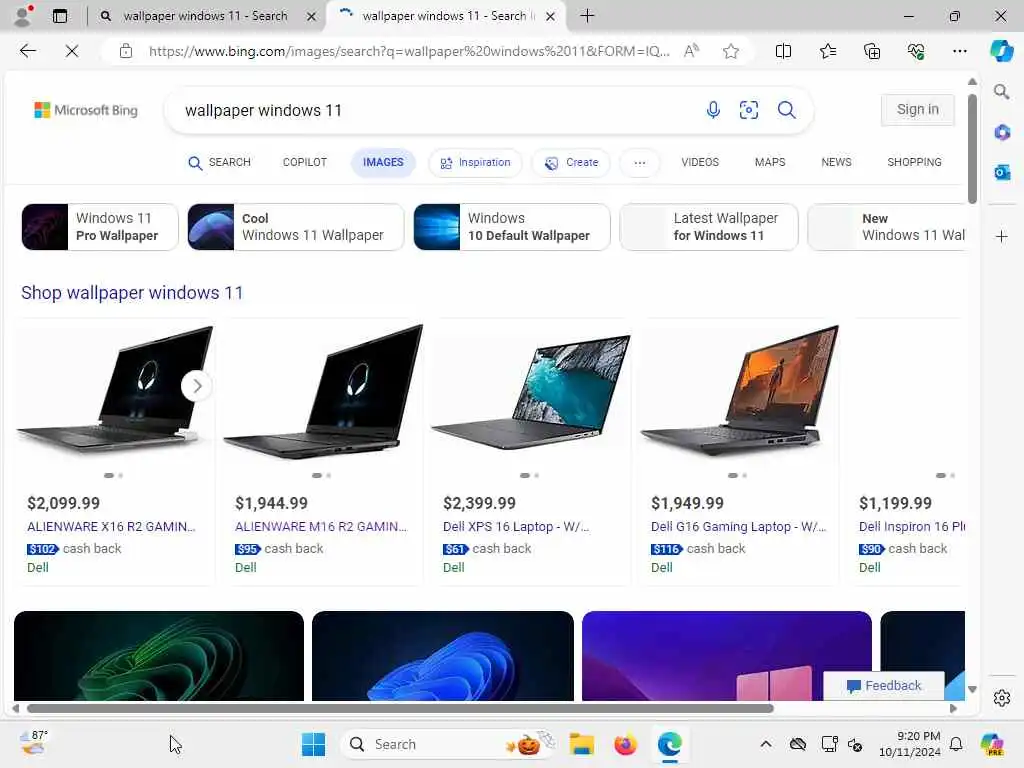1024x768 pixels.
Task: Open Microsoft 365 sidebar icon
Action: click(1001, 133)
